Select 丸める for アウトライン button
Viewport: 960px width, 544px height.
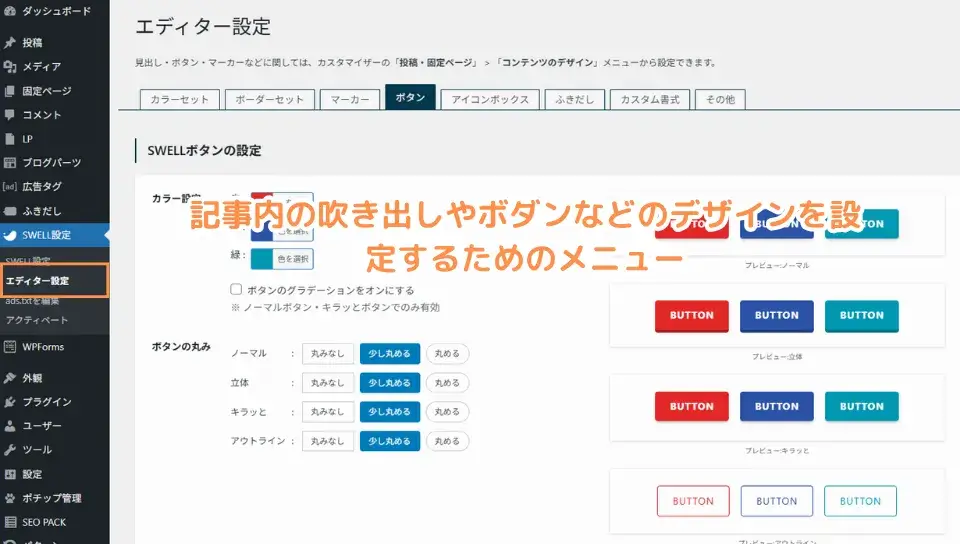pos(447,441)
